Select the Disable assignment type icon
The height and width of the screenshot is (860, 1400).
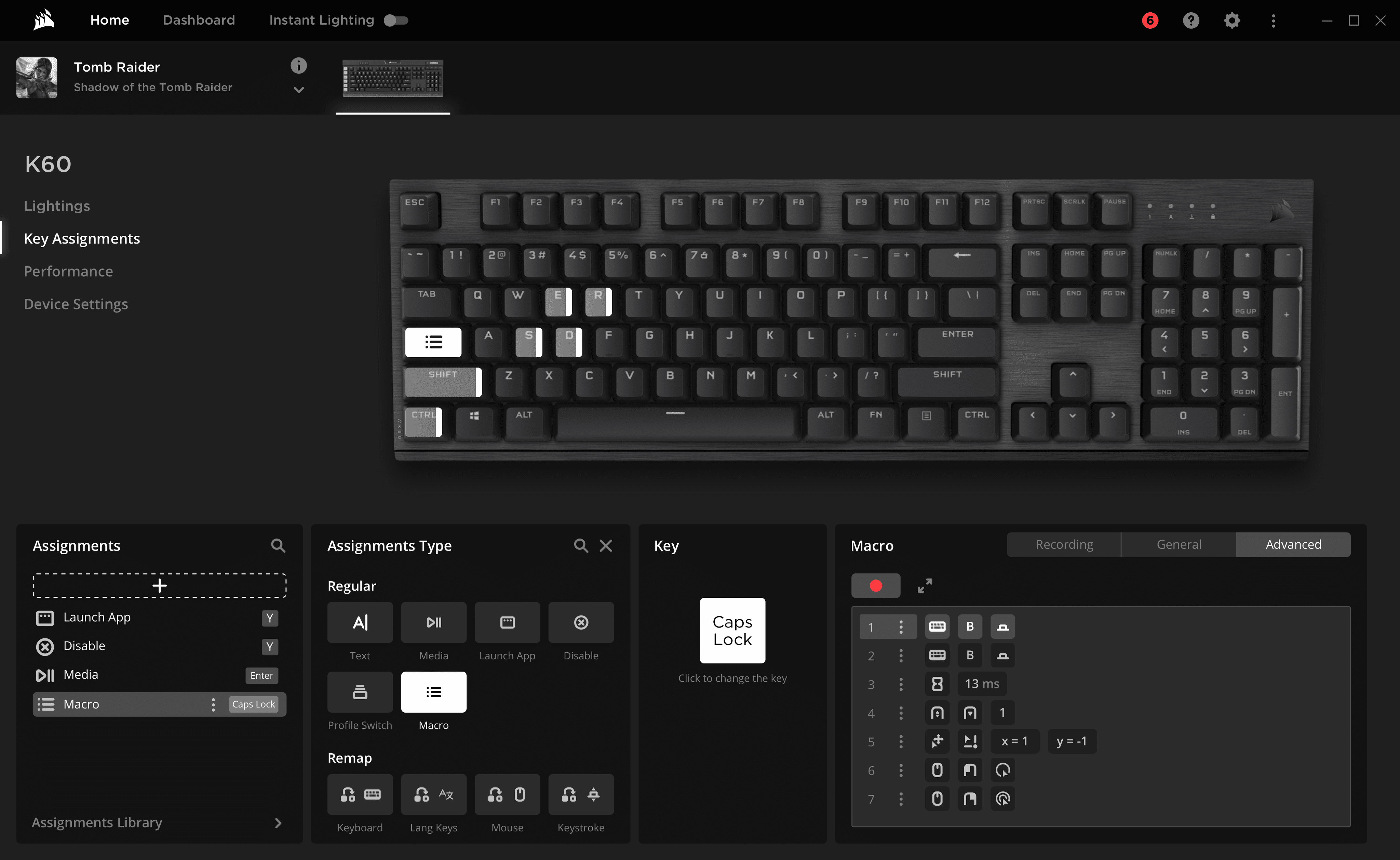[580, 622]
